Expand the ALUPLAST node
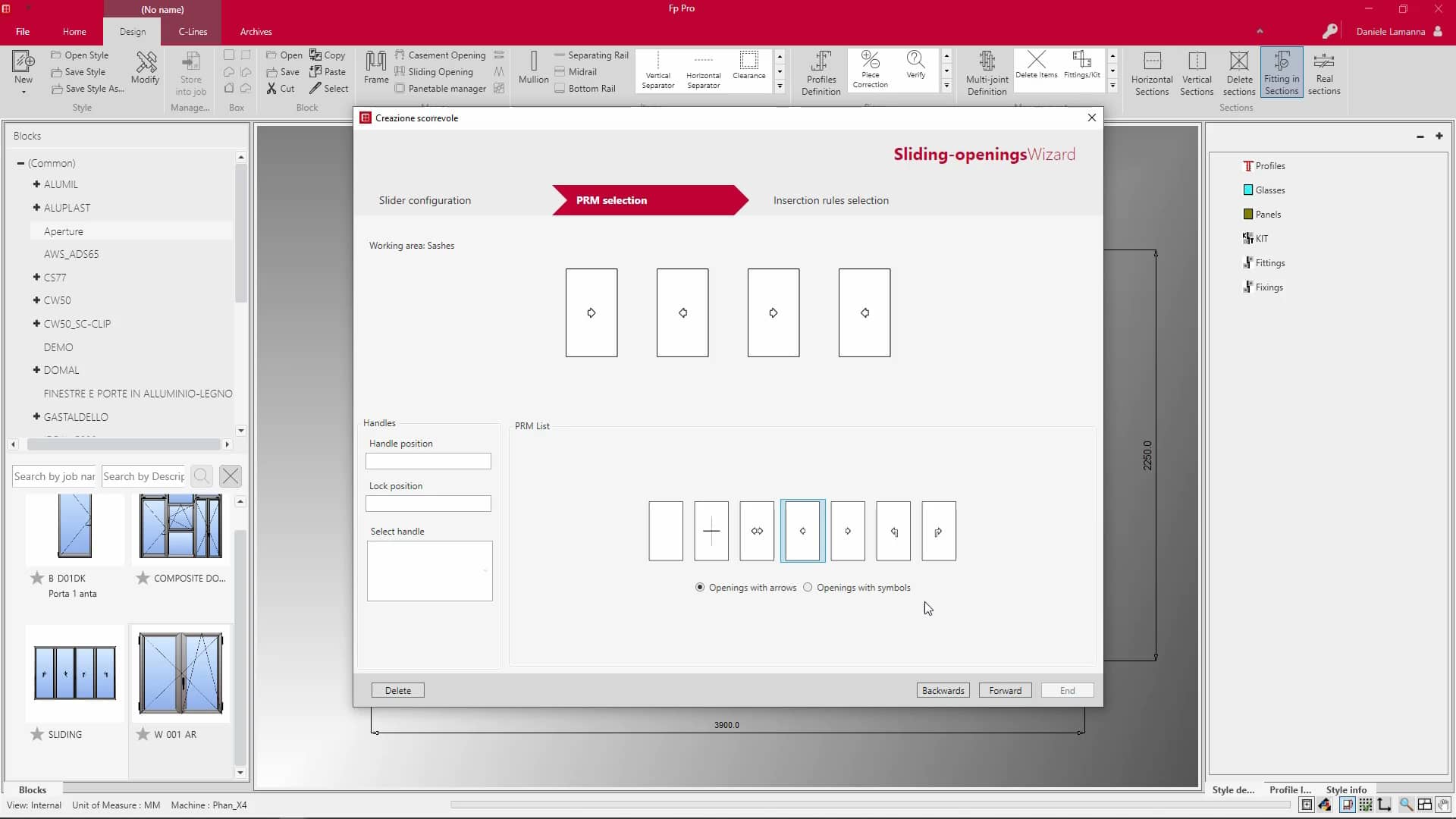Image resolution: width=1456 pixels, height=819 pixels. coord(36,207)
